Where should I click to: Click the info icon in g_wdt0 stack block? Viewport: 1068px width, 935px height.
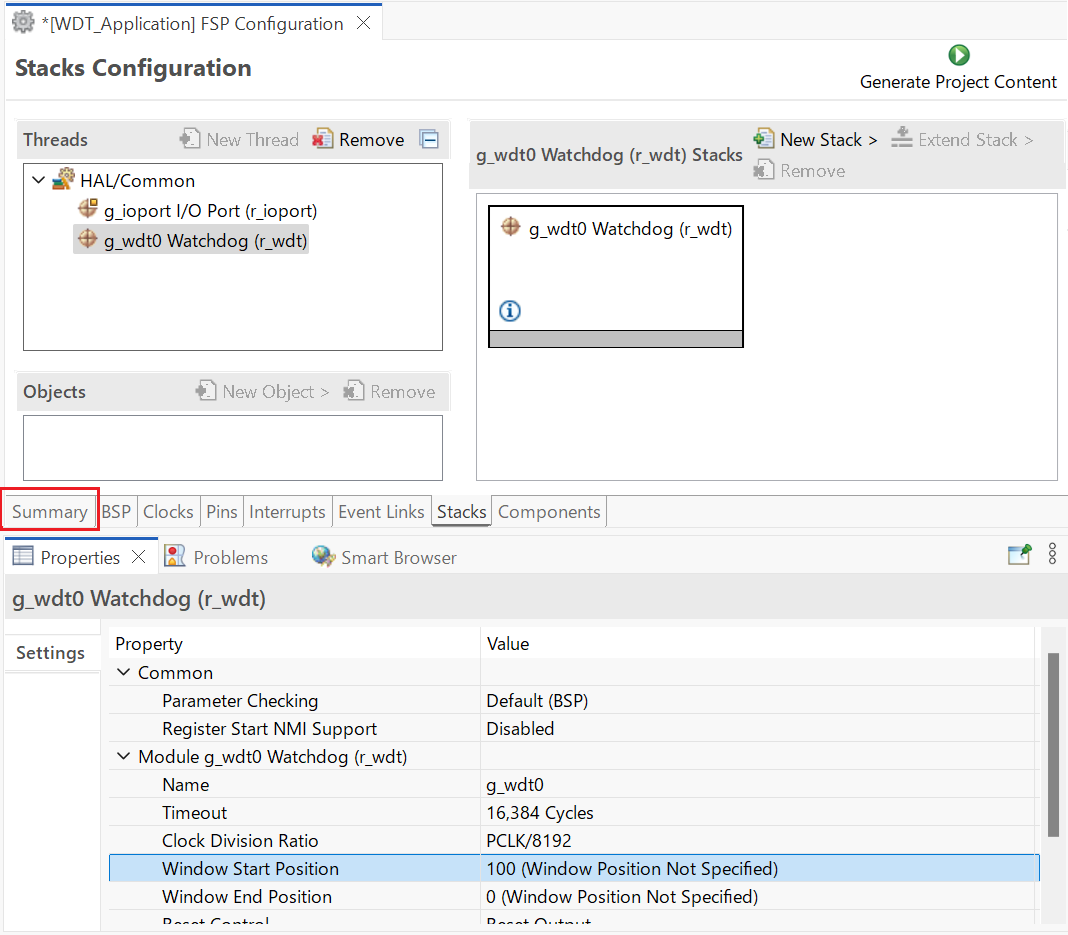click(x=510, y=311)
